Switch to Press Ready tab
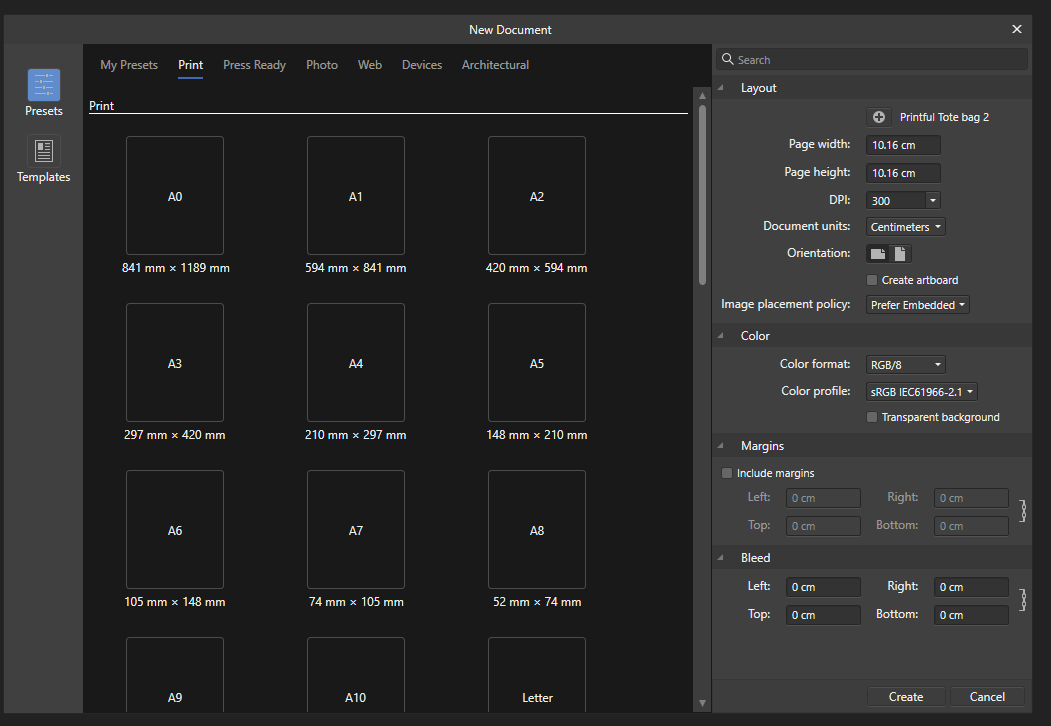The image size is (1051, 726). [x=255, y=65]
